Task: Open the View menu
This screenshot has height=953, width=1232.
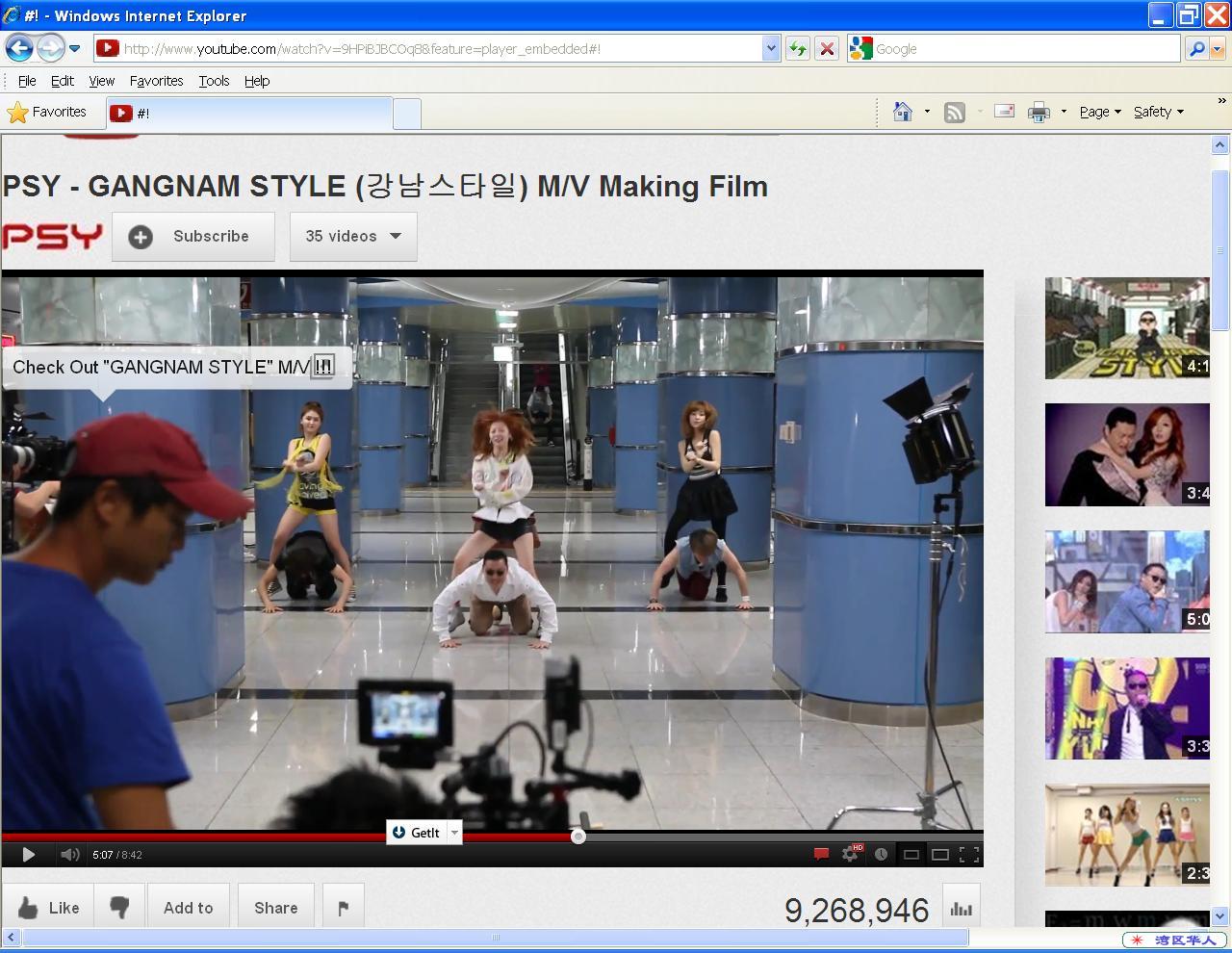Action: (101, 81)
